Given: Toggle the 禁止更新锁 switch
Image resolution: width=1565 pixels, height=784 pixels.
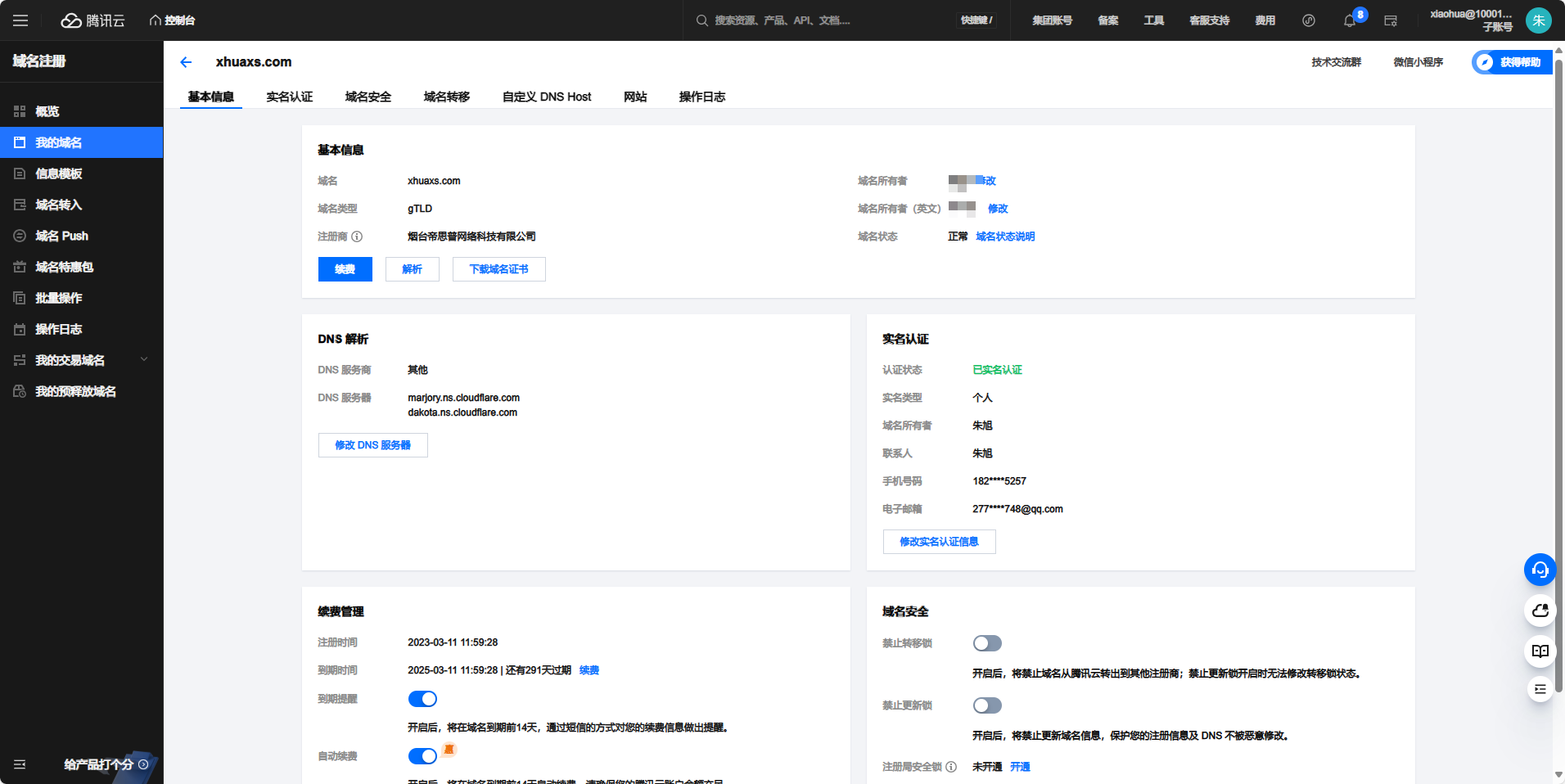Looking at the screenshot, I should coord(987,705).
